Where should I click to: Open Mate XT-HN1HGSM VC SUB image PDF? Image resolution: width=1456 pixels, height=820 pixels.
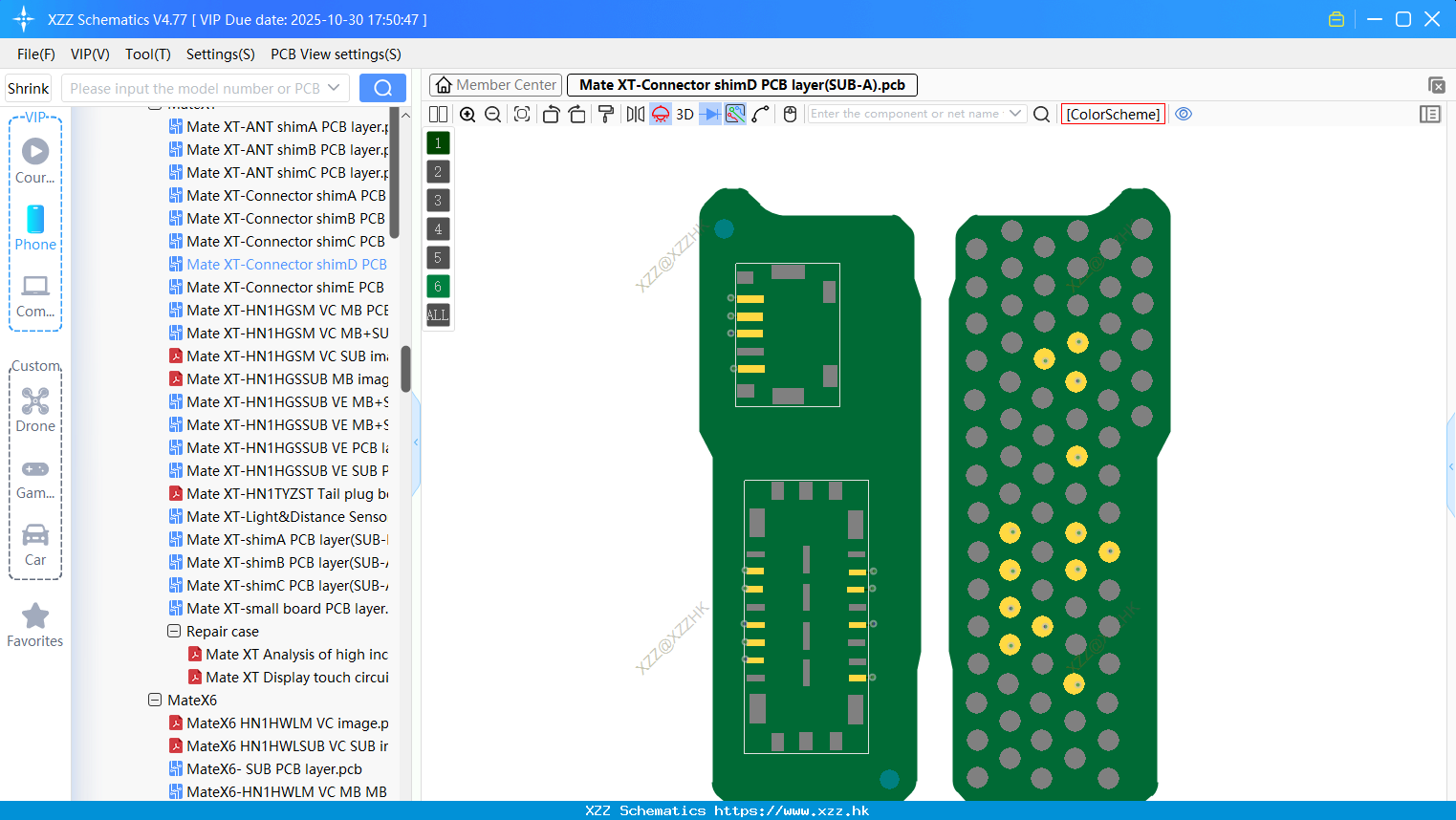278,356
